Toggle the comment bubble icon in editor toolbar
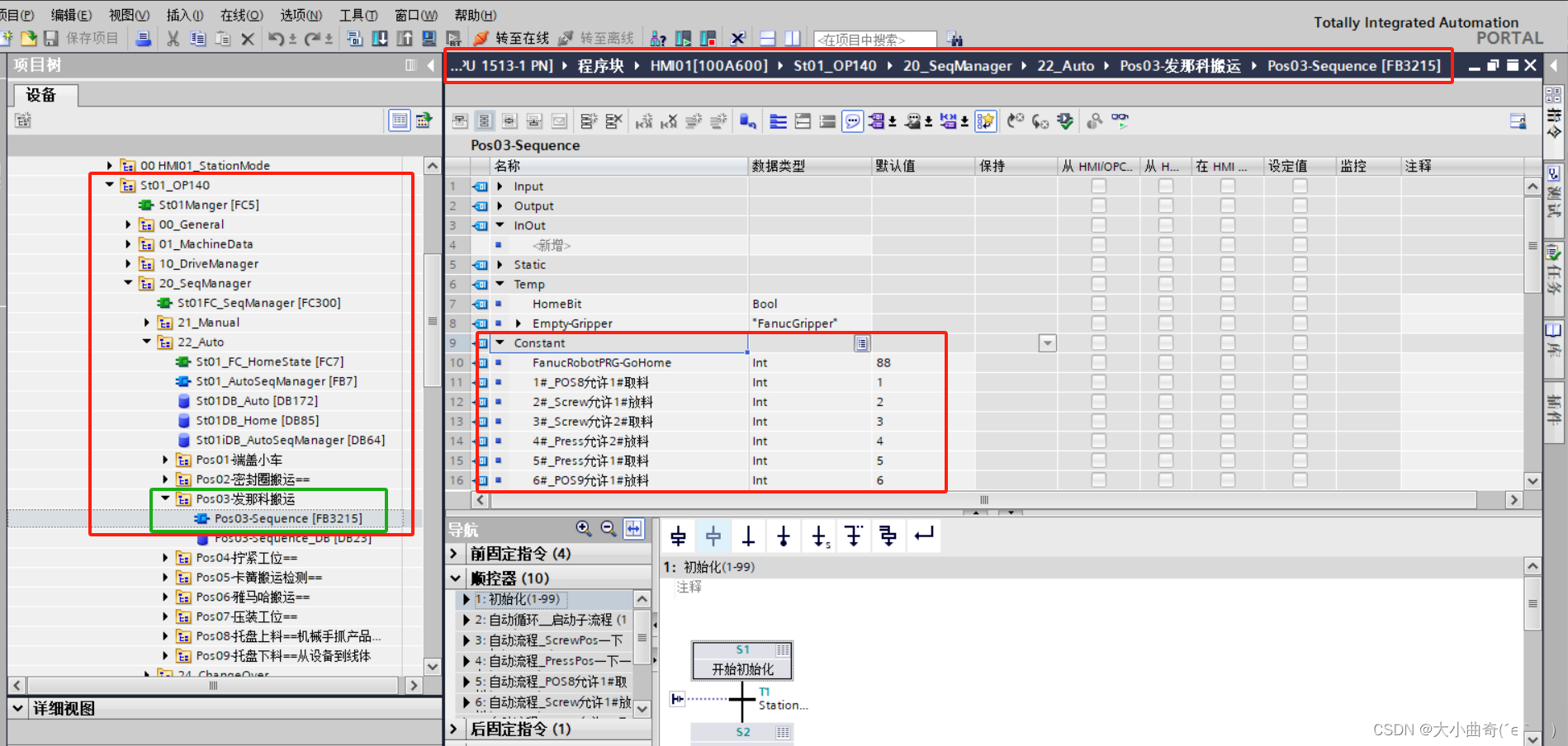Image resolution: width=1568 pixels, height=746 pixels. [853, 121]
